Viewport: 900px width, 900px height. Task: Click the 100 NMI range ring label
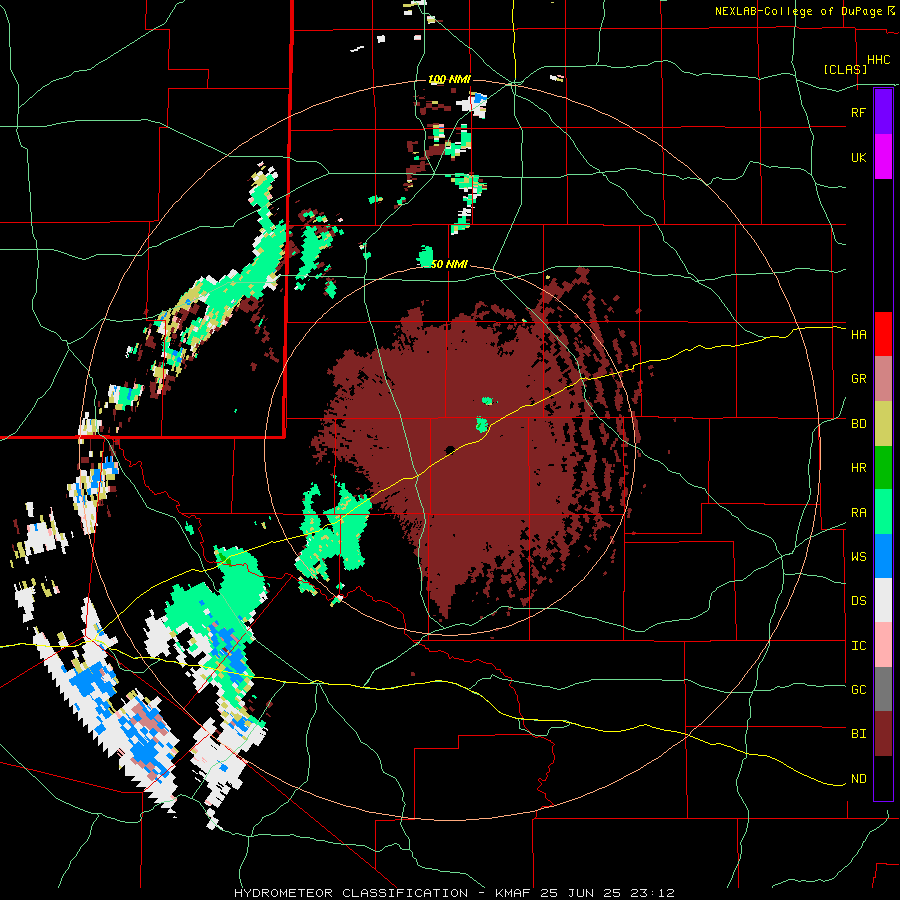tap(449, 79)
